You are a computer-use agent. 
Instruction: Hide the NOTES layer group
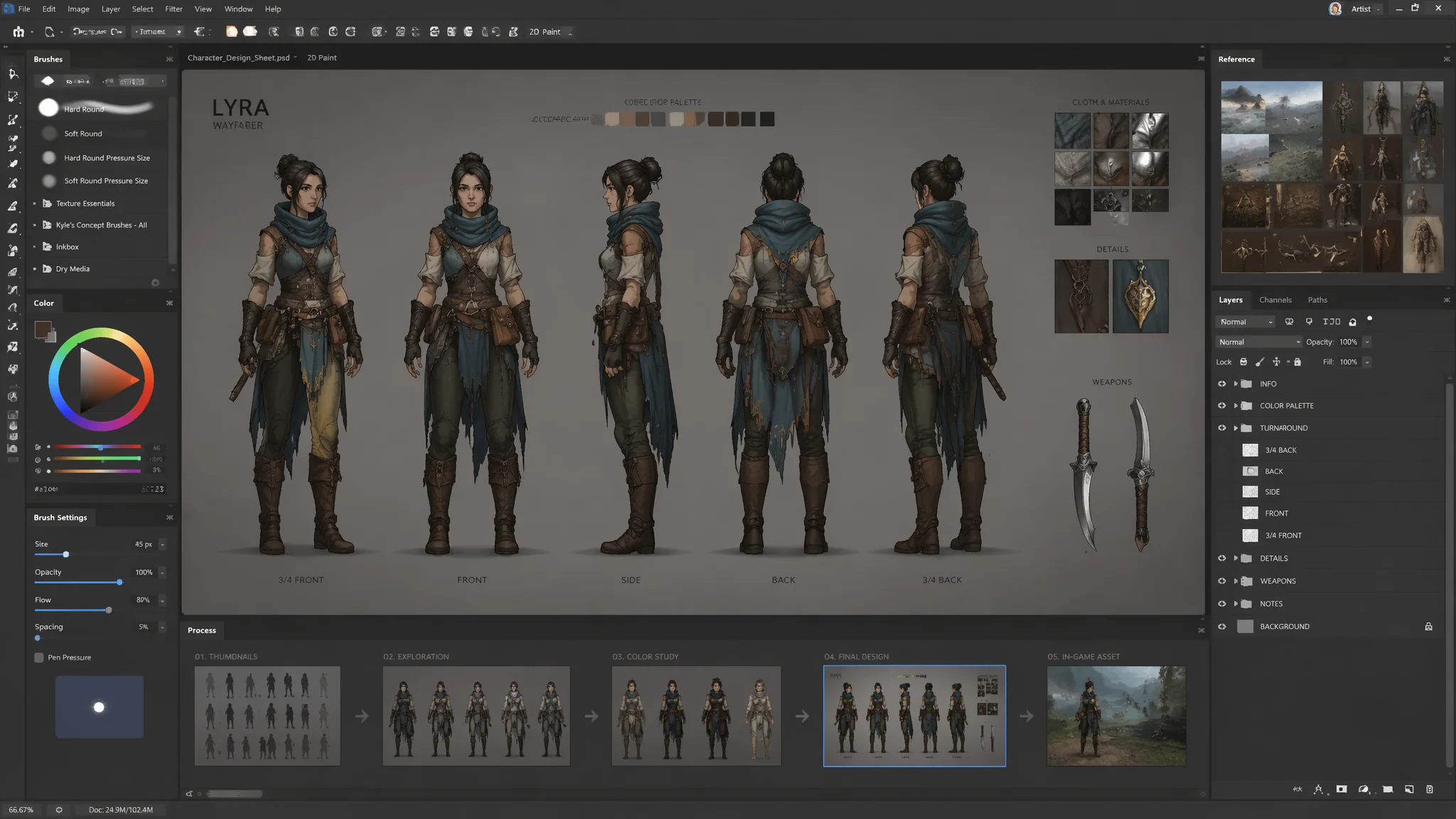click(1221, 604)
